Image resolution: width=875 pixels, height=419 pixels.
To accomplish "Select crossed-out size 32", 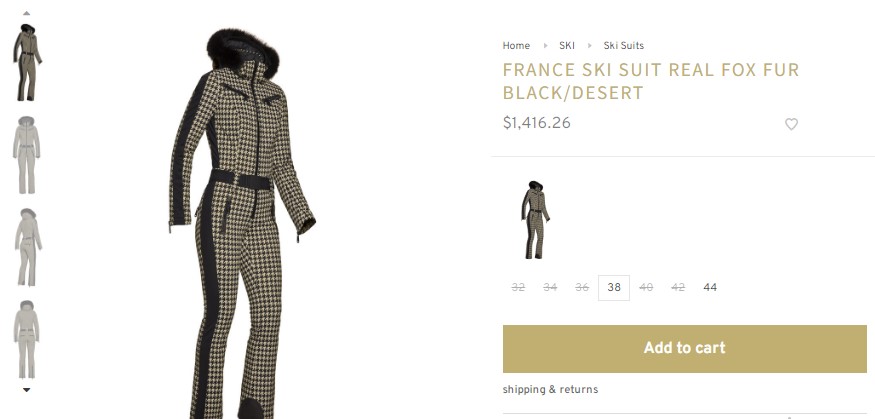I will [x=518, y=287].
